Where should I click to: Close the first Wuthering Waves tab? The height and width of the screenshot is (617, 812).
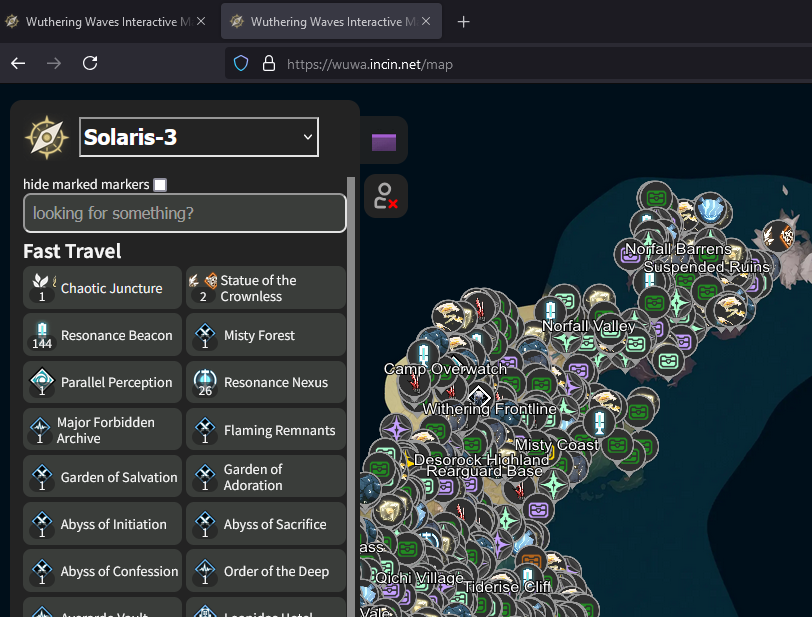coord(201,21)
